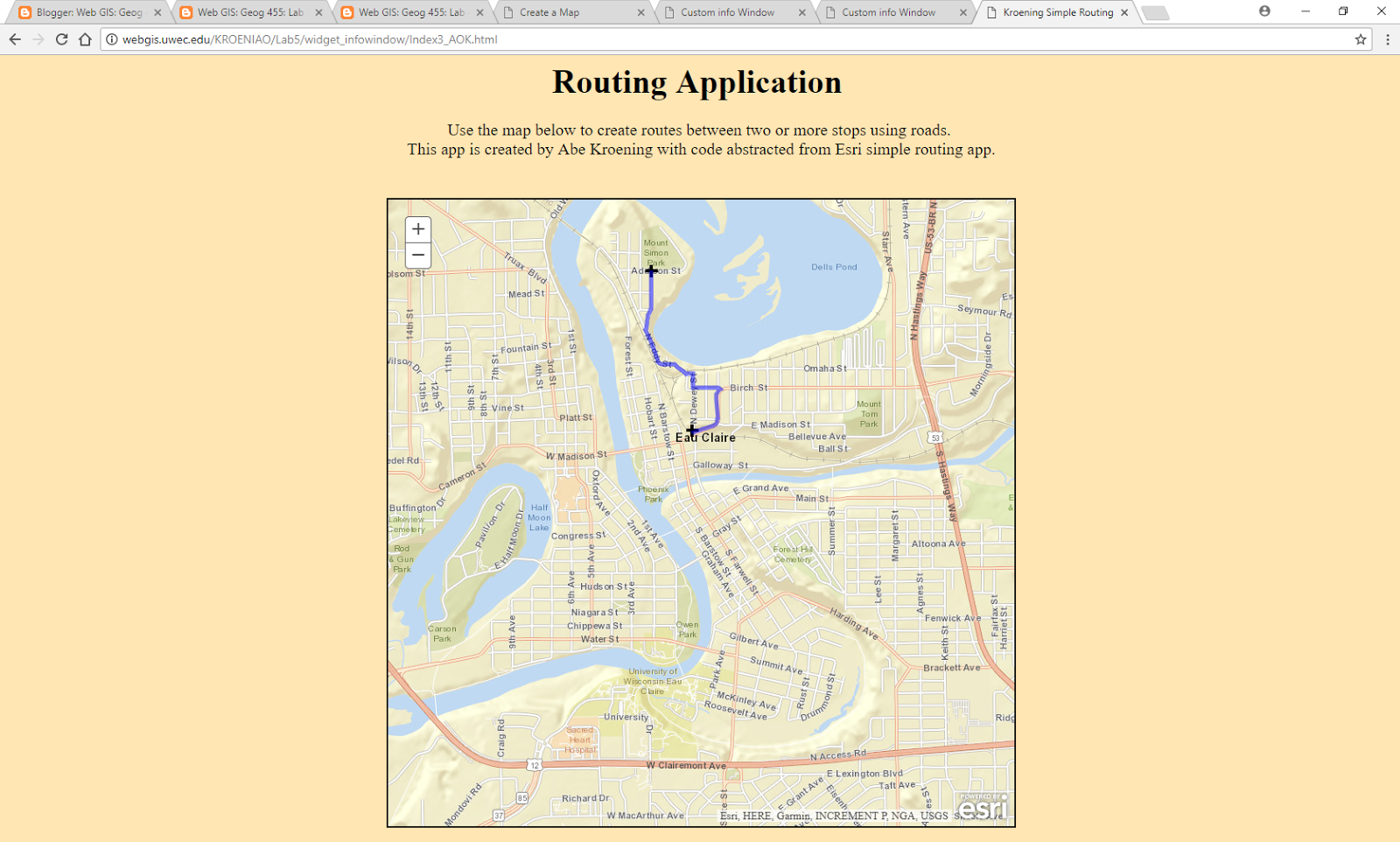The height and width of the screenshot is (842, 1400).
Task: Click the Esri logo on the map
Action: [x=983, y=806]
